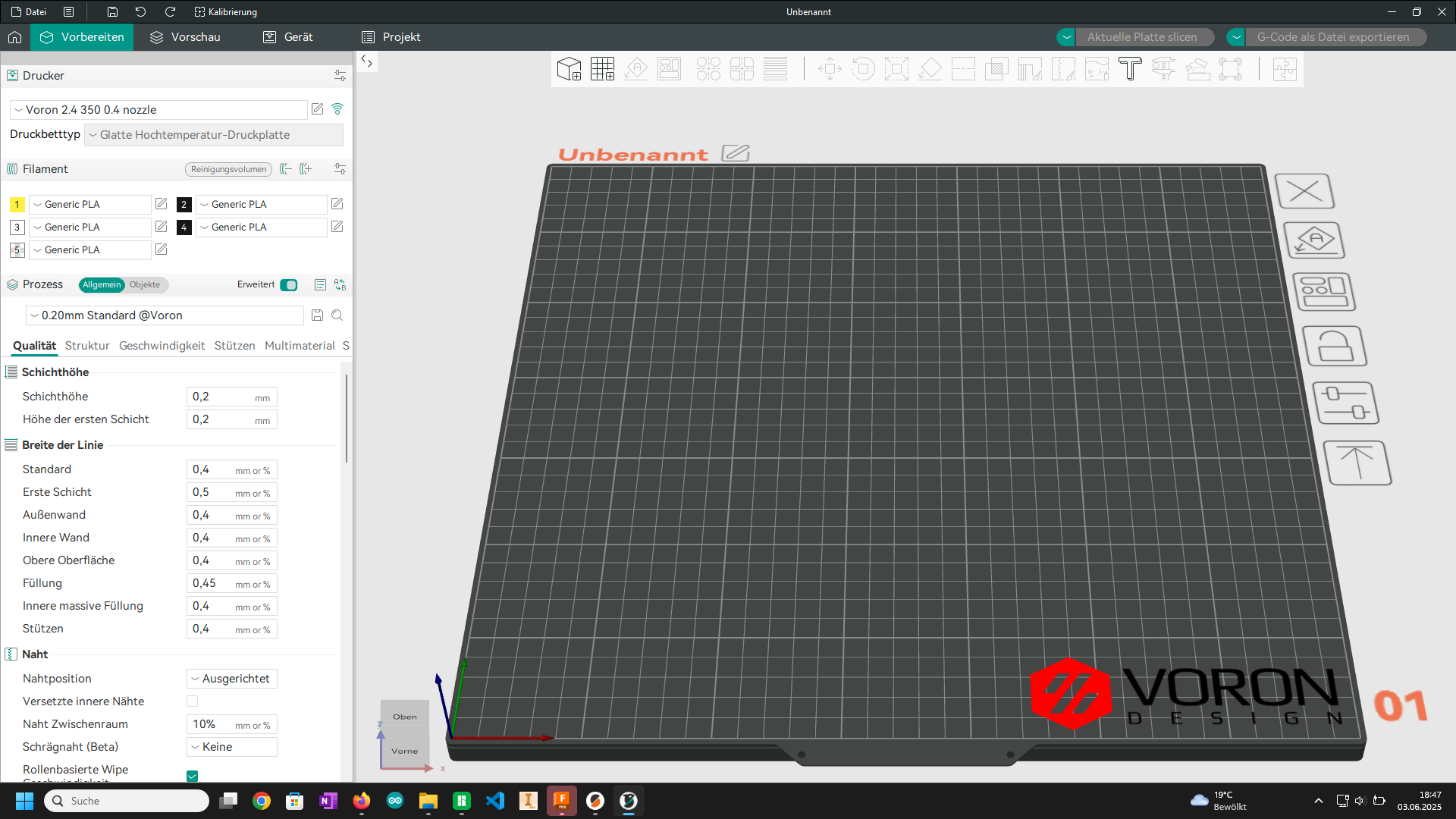Edit the Voron printer preset
The height and width of the screenshot is (819, 1456).
[x=318, y=109]
